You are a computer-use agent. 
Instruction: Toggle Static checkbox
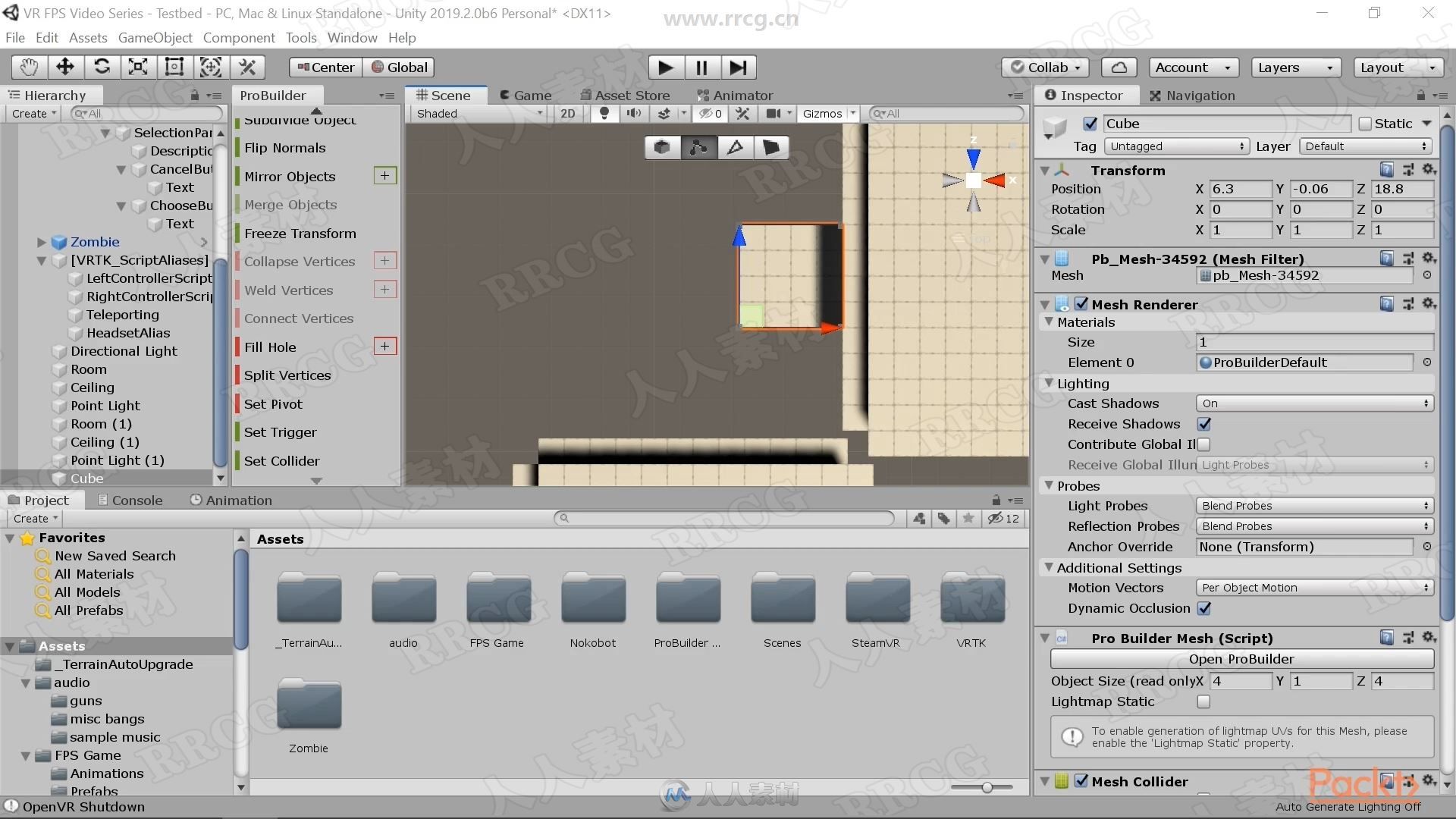[x=1365, y=124]
